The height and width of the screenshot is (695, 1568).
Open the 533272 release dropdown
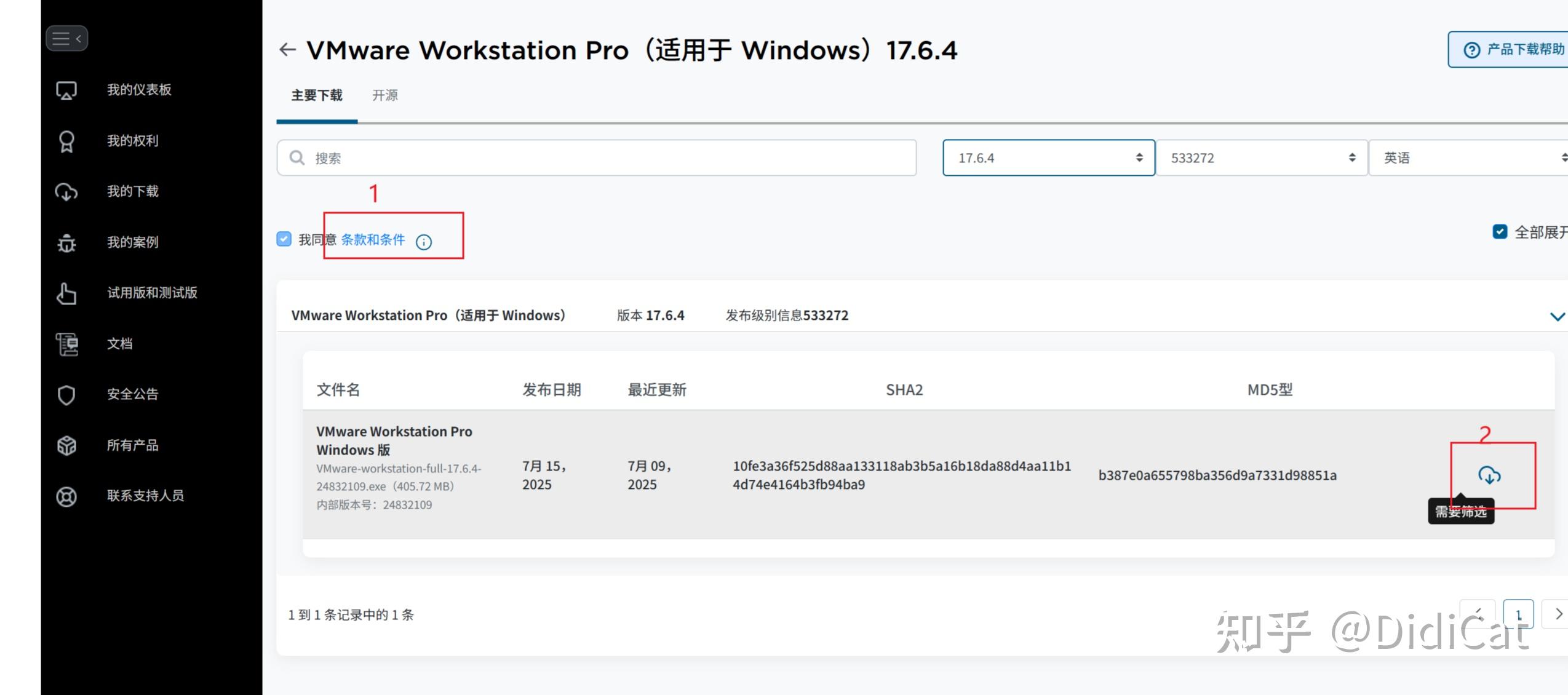1262,158
